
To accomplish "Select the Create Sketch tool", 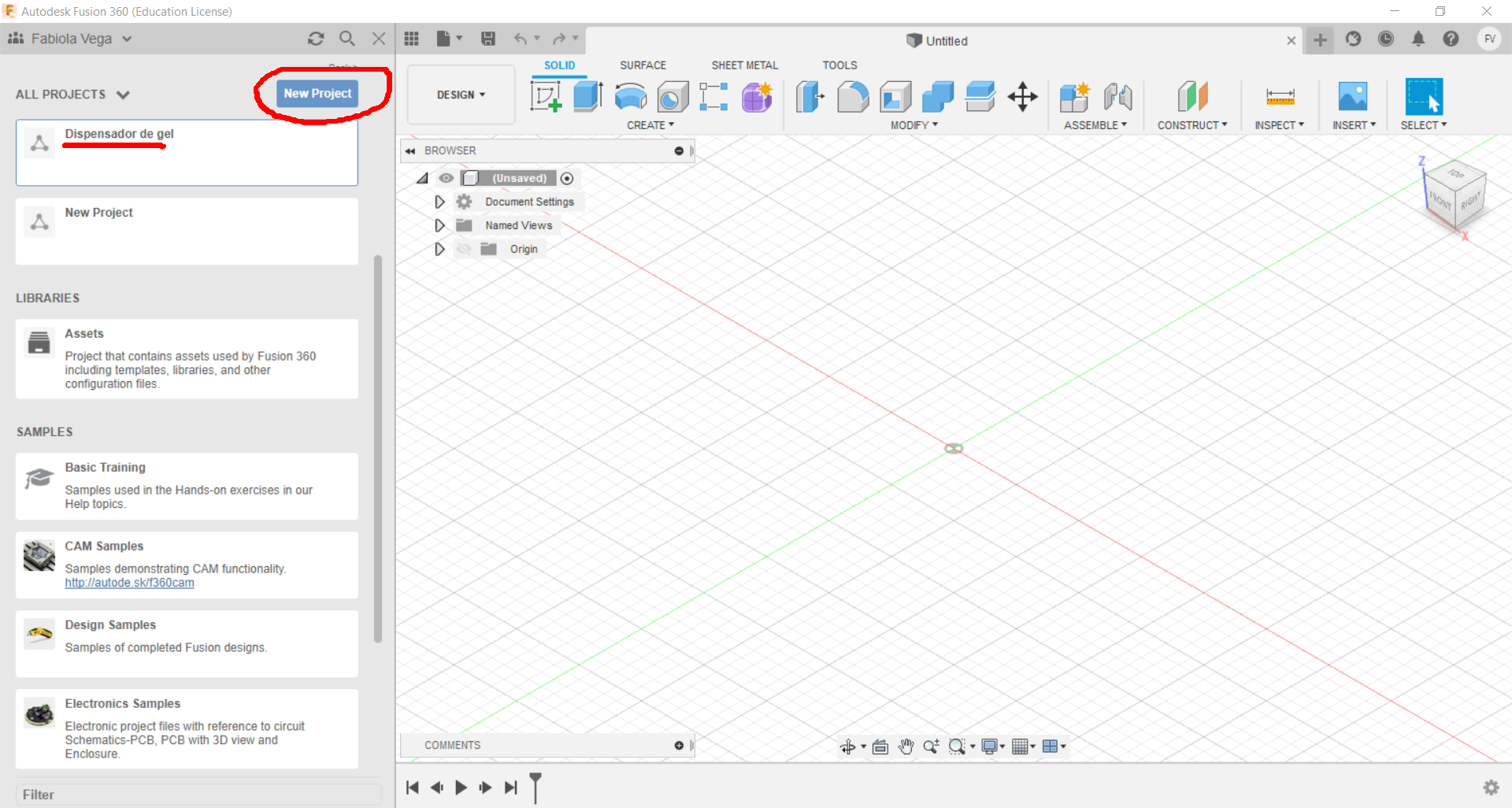I will click(546, 96).
